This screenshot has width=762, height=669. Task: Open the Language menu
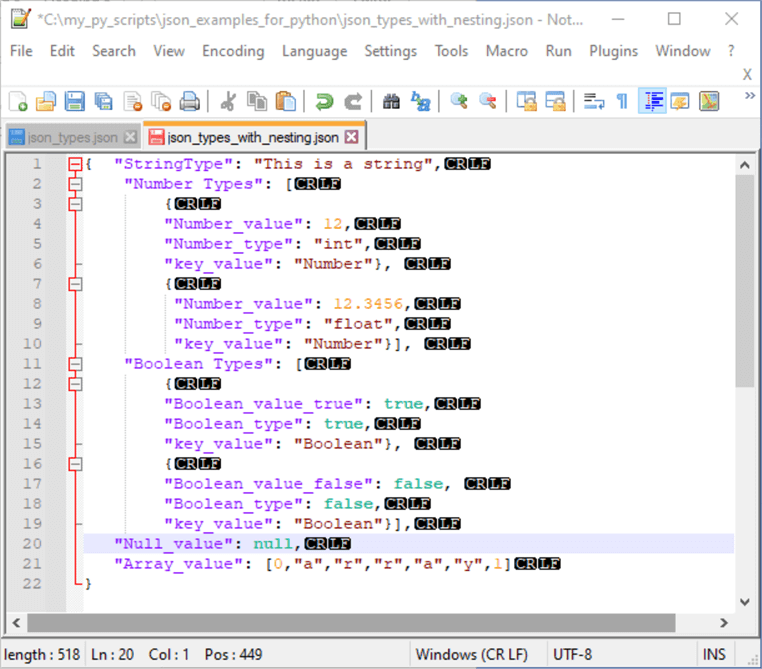pyautogui.click(x=315, y=51)
